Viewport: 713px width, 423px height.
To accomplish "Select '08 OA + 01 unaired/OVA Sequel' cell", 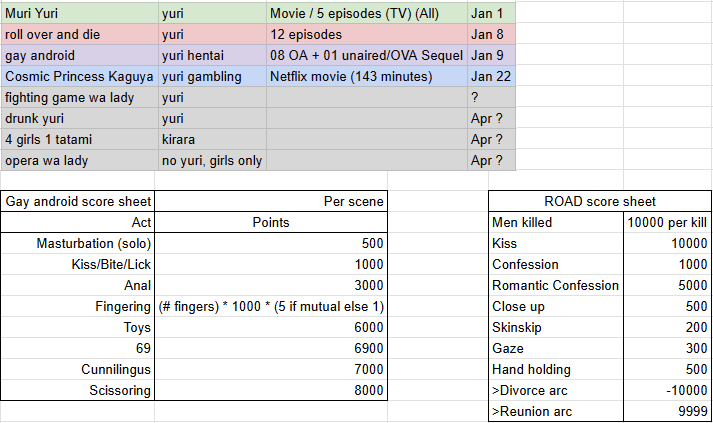I will pos(367,55).
